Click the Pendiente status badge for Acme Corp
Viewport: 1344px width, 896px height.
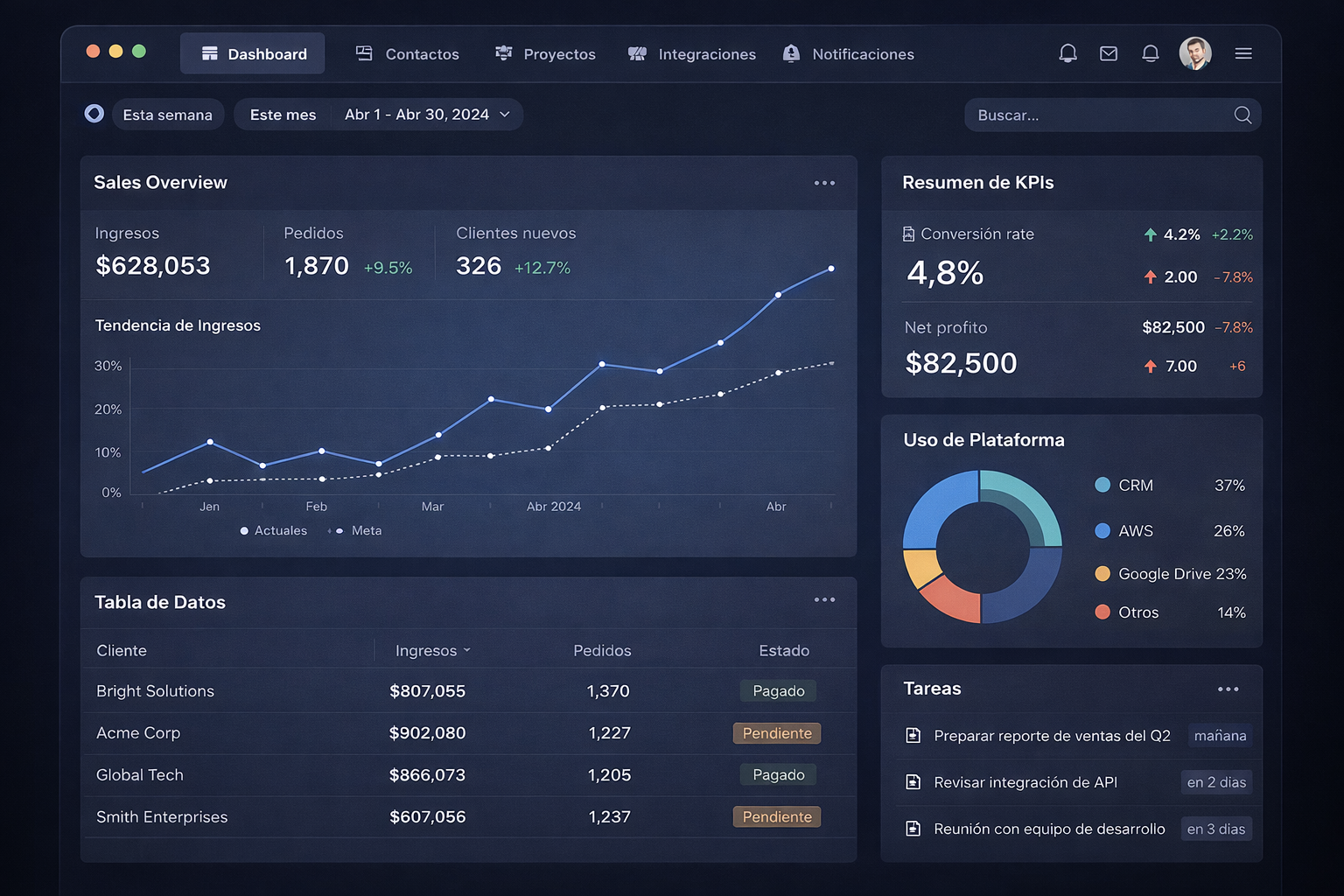[x=776, y=733]
